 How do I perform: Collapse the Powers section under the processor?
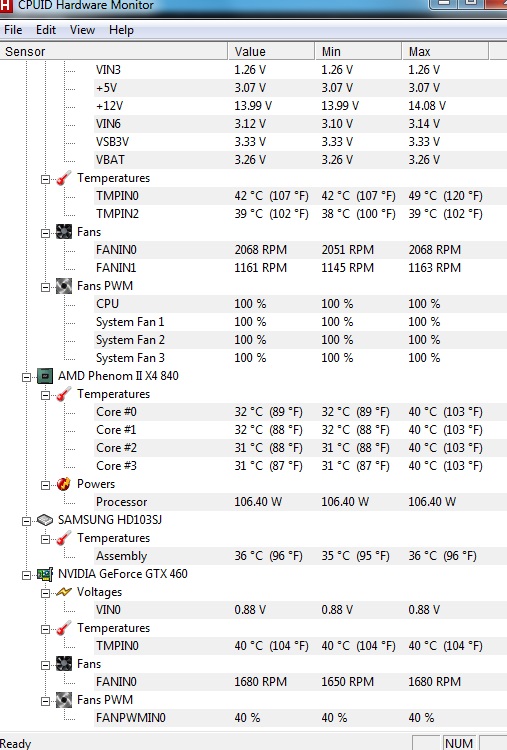click(45, 485)
